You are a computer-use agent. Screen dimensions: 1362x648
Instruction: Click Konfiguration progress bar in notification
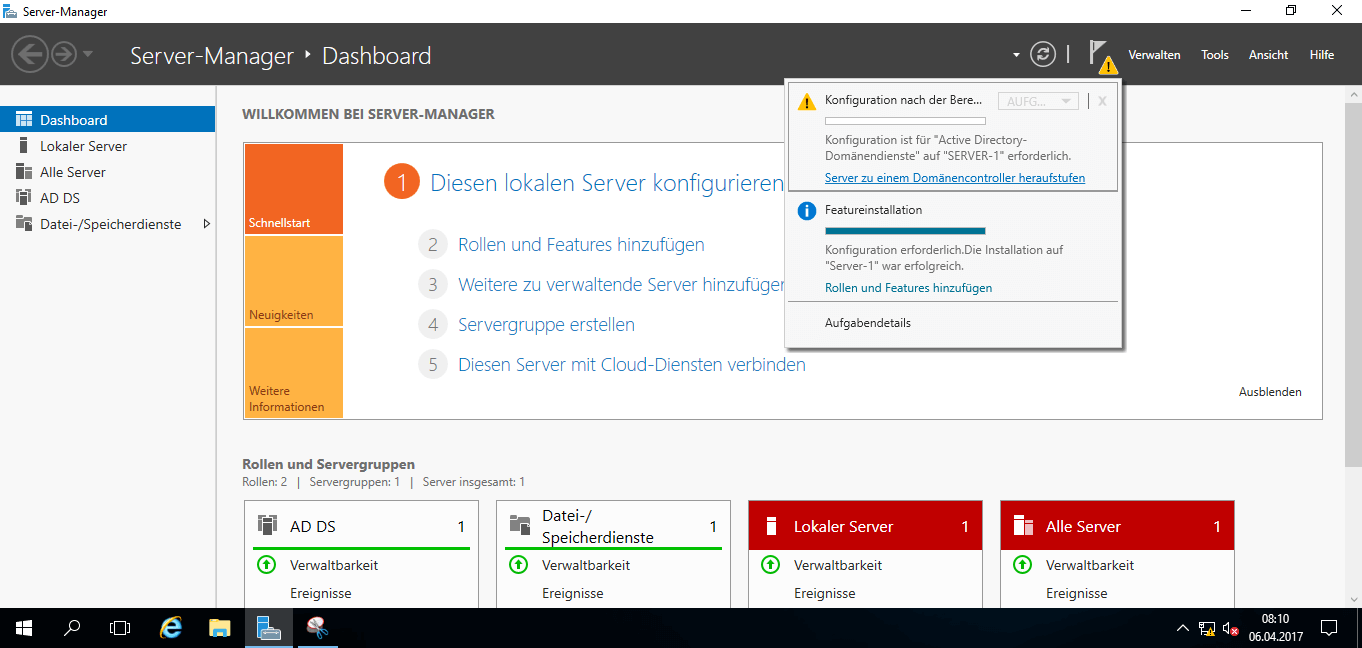tap(905, 121)
